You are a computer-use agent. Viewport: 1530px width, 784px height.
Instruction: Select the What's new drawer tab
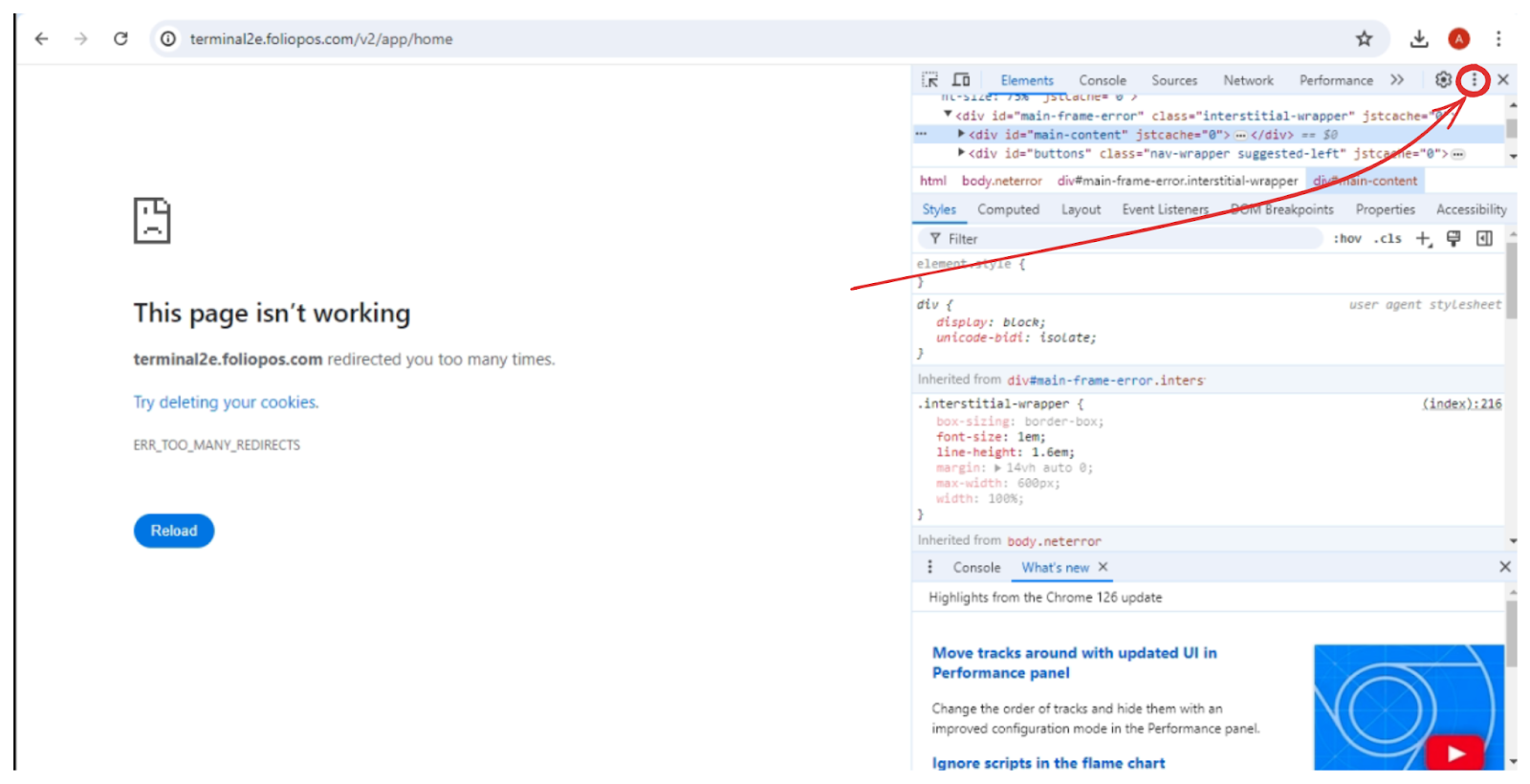pyautogui.click(x=1055, y=568)
